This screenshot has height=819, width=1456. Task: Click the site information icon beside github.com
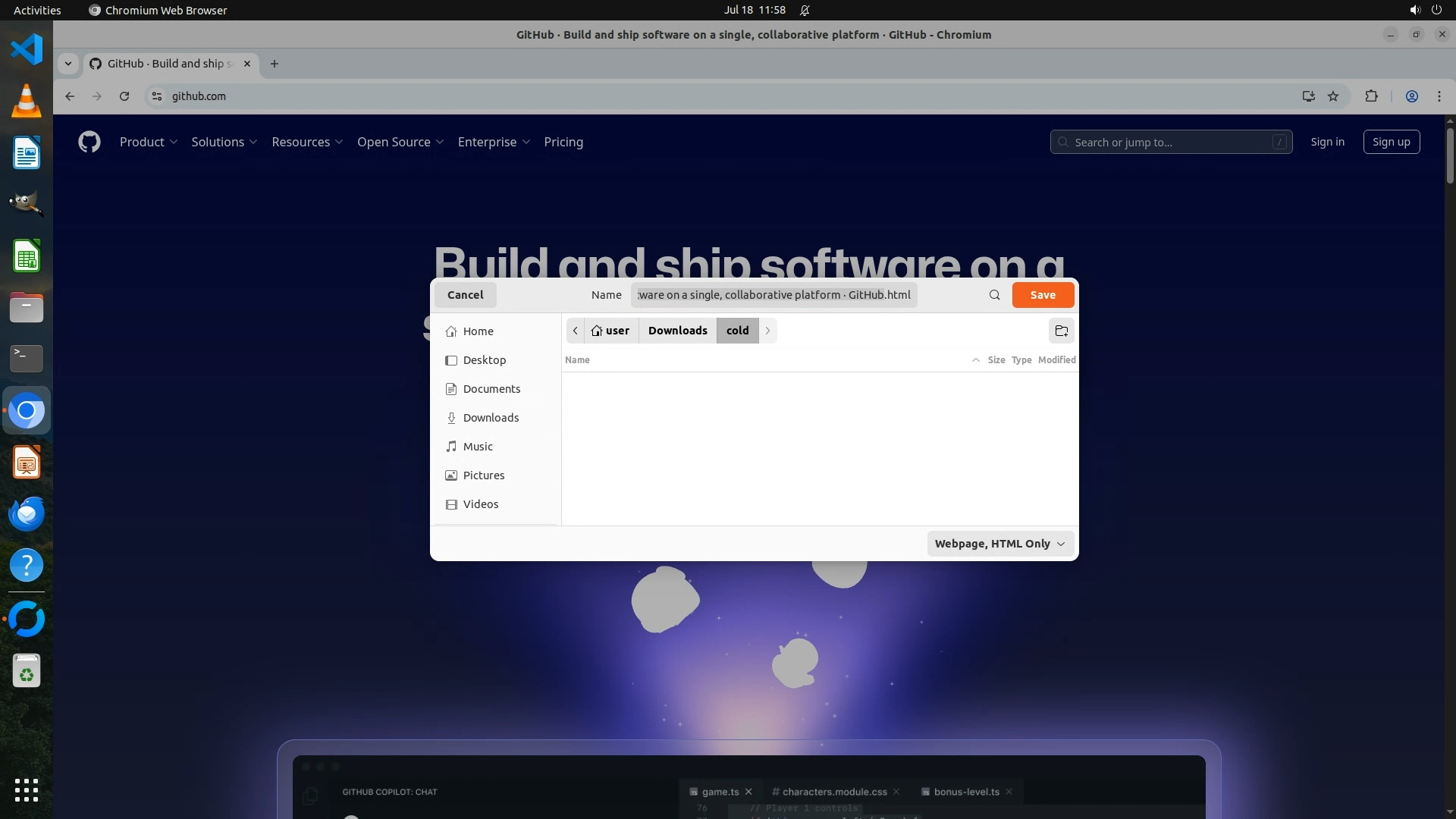157,96
